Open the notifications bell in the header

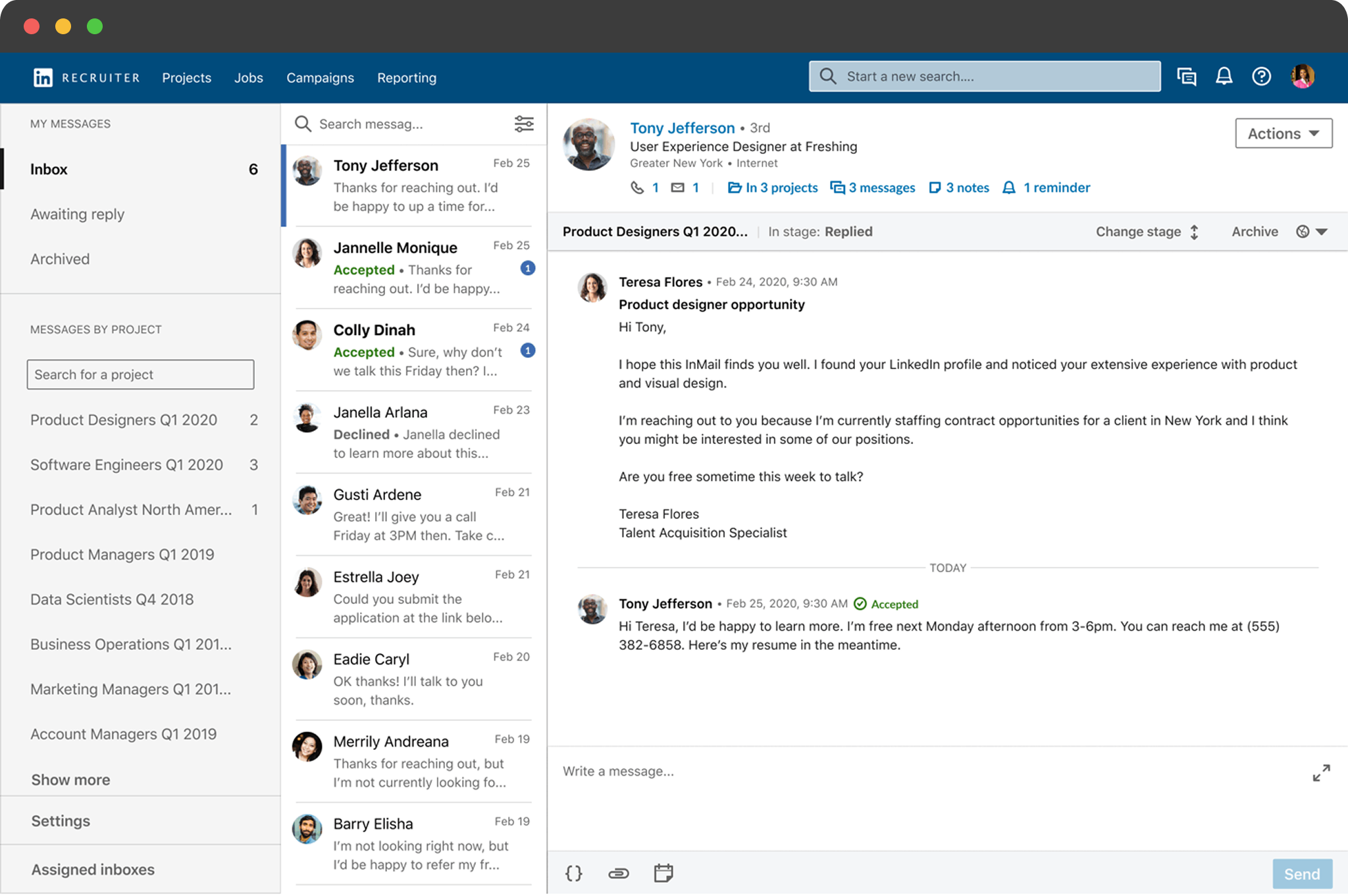point(1224,76)
